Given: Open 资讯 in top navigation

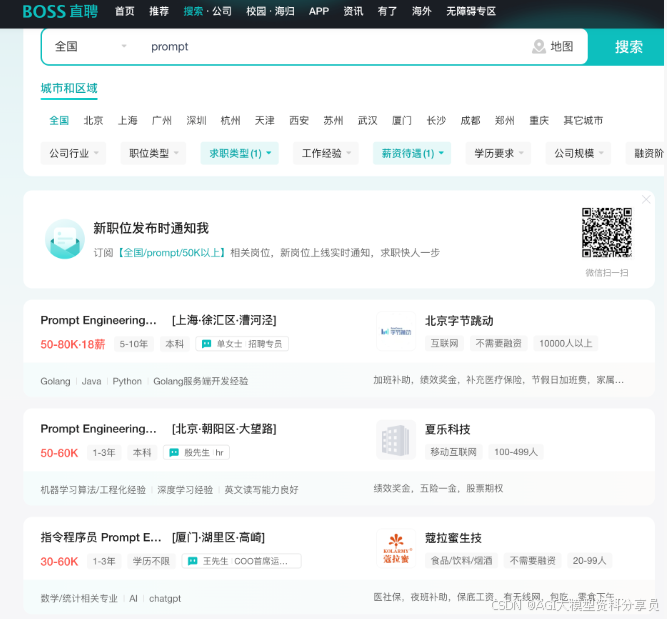Looking at the screenshot, I should (x=353, y=11).
